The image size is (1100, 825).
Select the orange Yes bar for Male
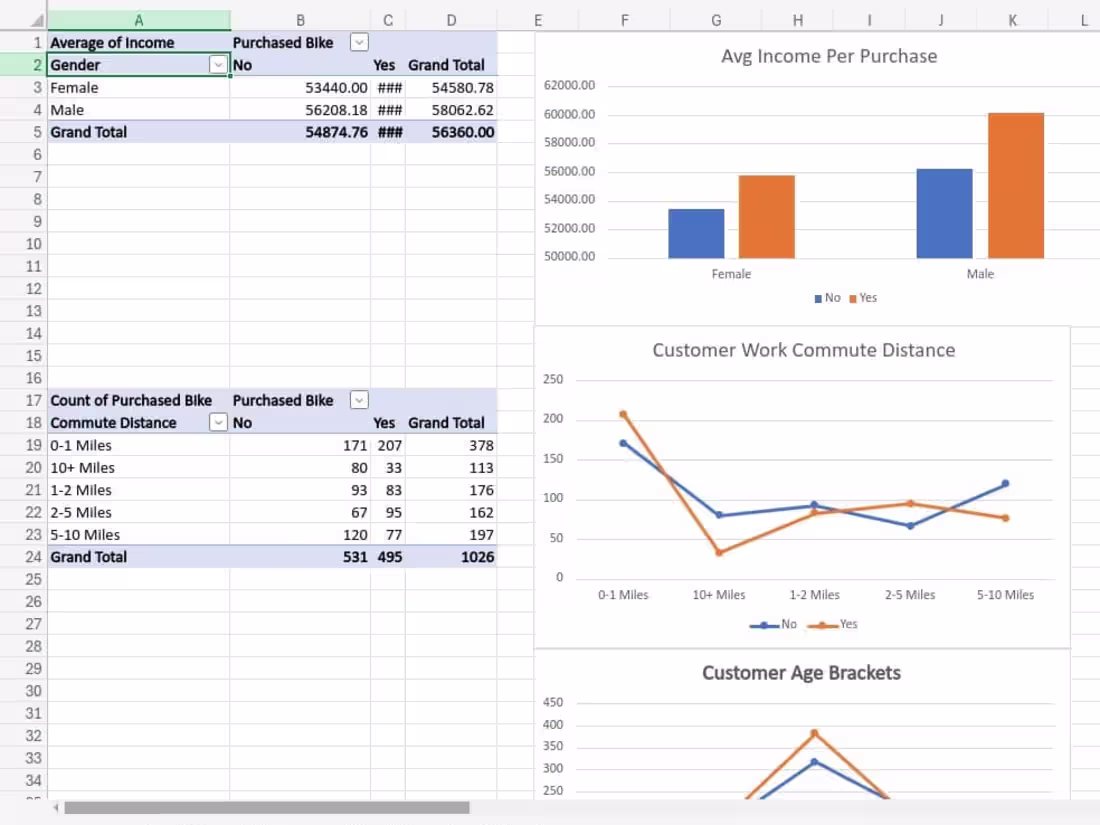point(1015,185)
